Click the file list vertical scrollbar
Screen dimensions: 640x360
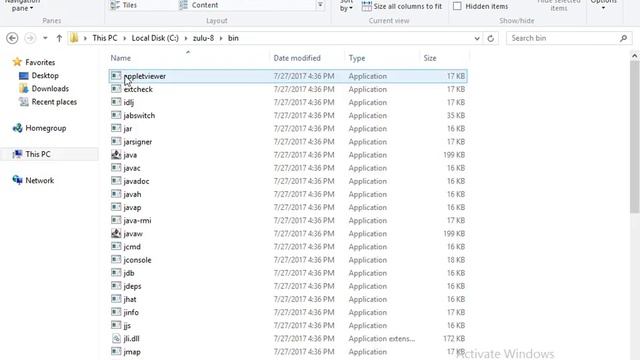pyautogui.click(x=634, y=137)
